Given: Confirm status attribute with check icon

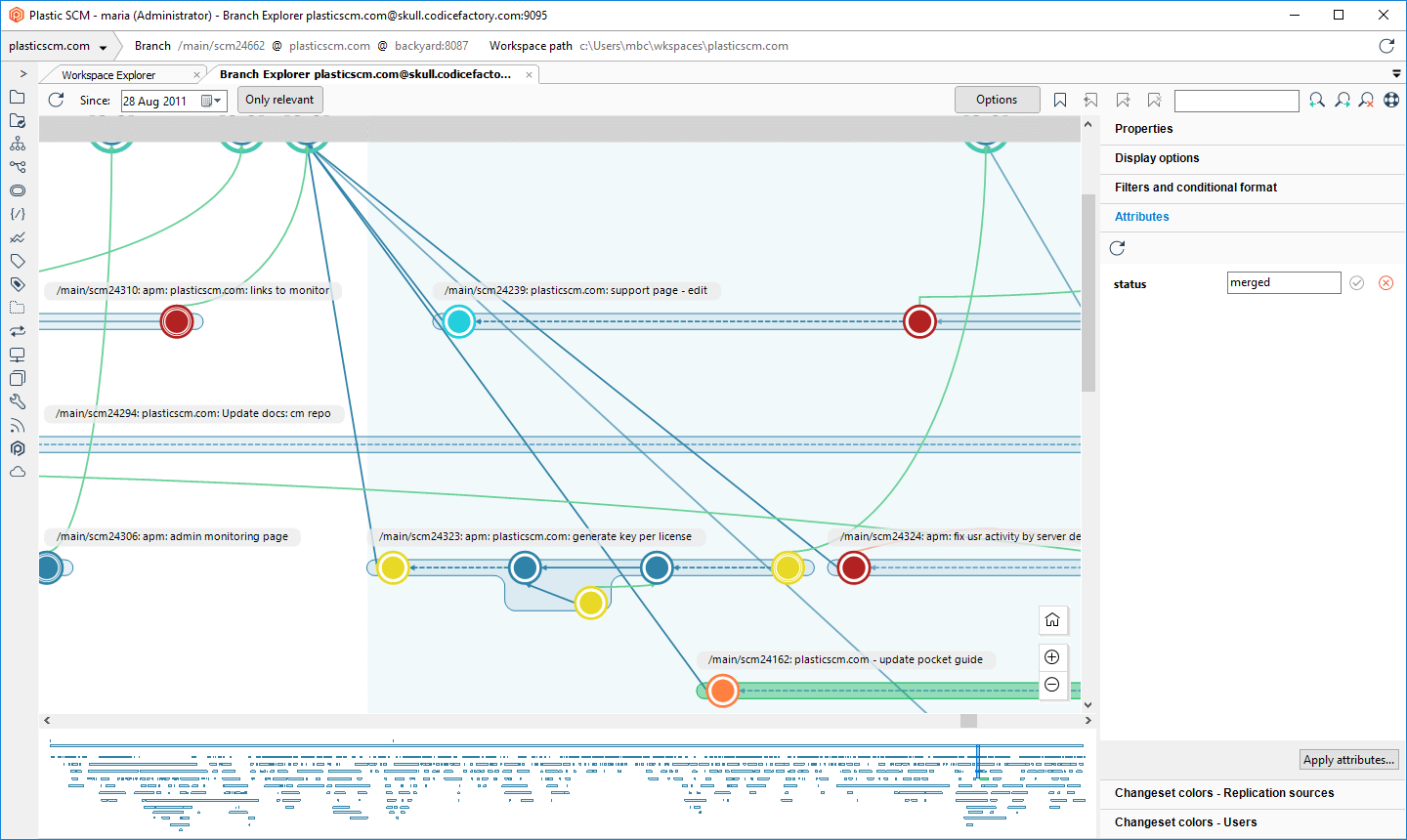Looking at the screenshot, I should click(x=1356, y=282).
